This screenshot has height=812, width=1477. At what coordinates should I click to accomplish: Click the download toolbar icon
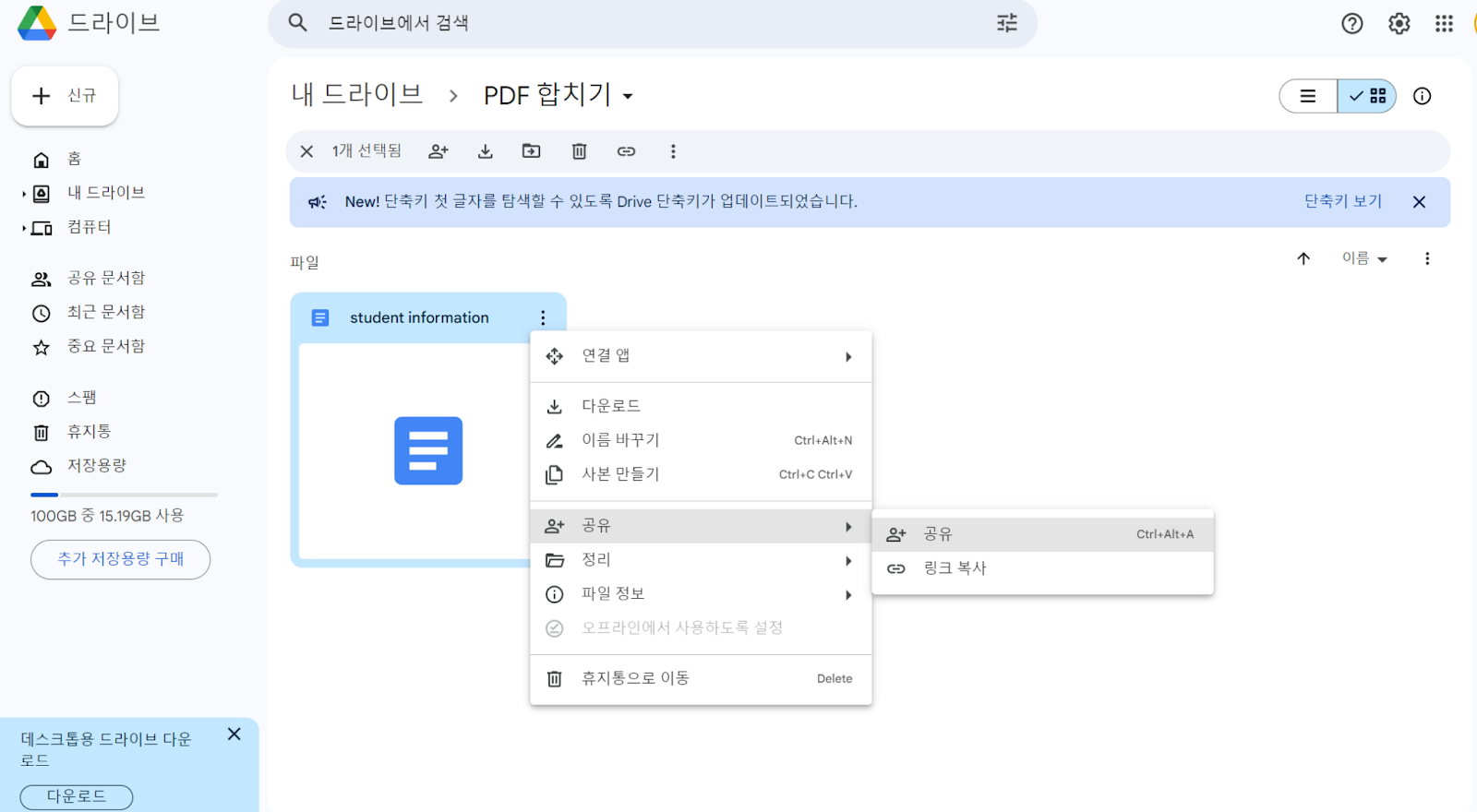[x=486, y=151]
